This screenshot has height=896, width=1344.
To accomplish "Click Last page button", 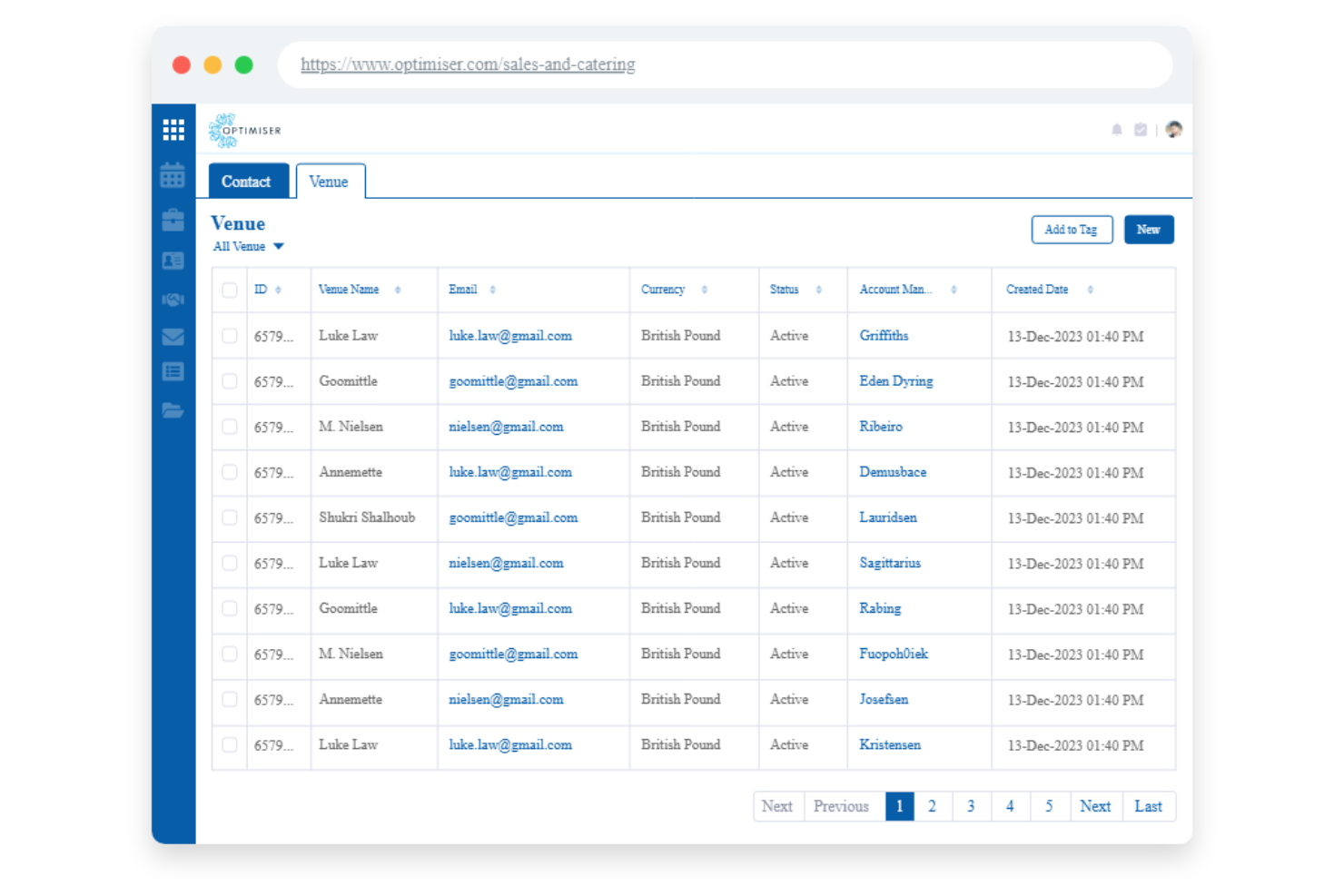I will coord(1149,806).
